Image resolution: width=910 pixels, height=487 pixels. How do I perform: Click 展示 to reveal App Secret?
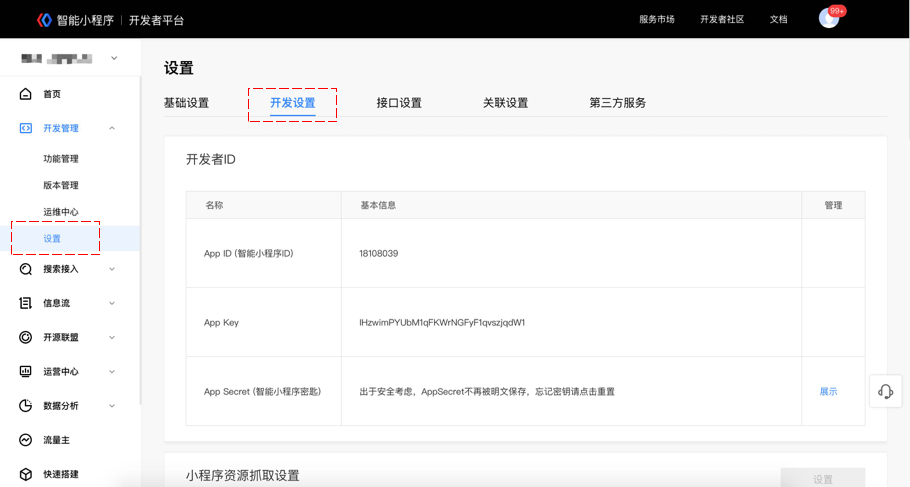[x=828, y=391]
